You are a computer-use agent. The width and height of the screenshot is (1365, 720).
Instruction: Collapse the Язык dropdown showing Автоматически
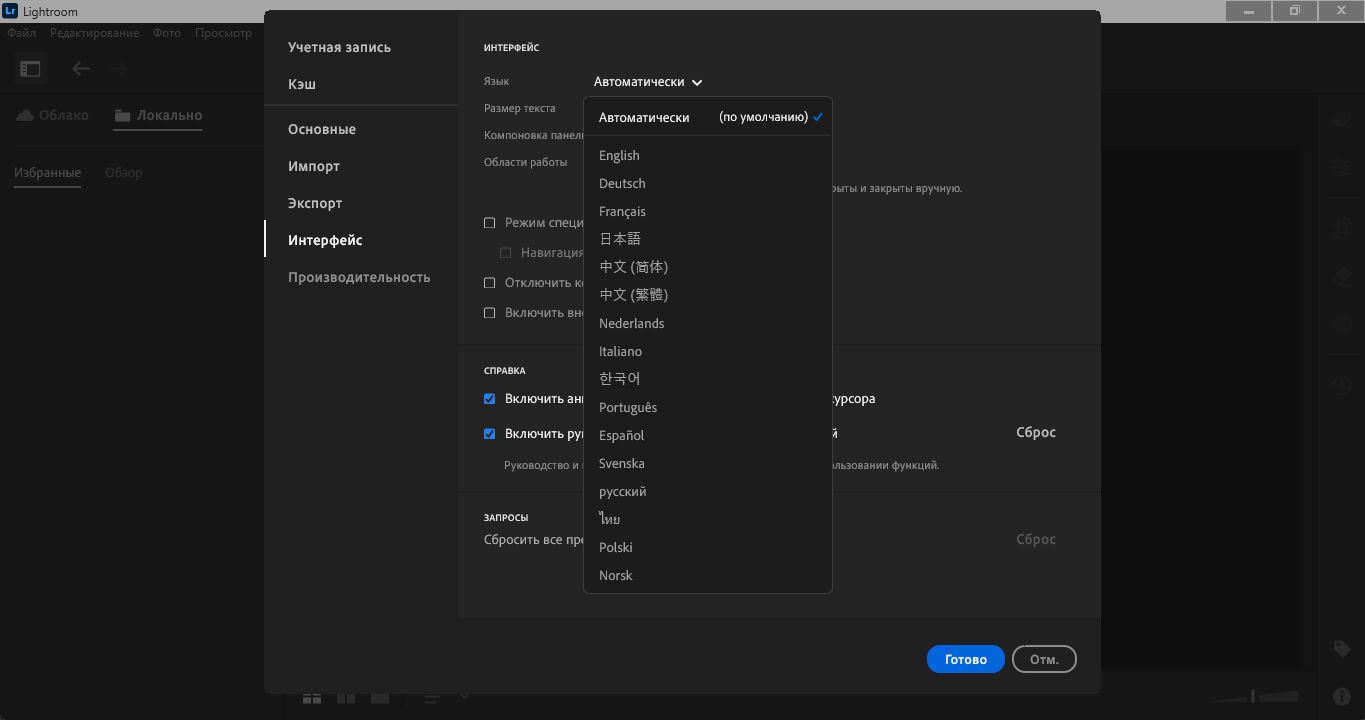648,82
